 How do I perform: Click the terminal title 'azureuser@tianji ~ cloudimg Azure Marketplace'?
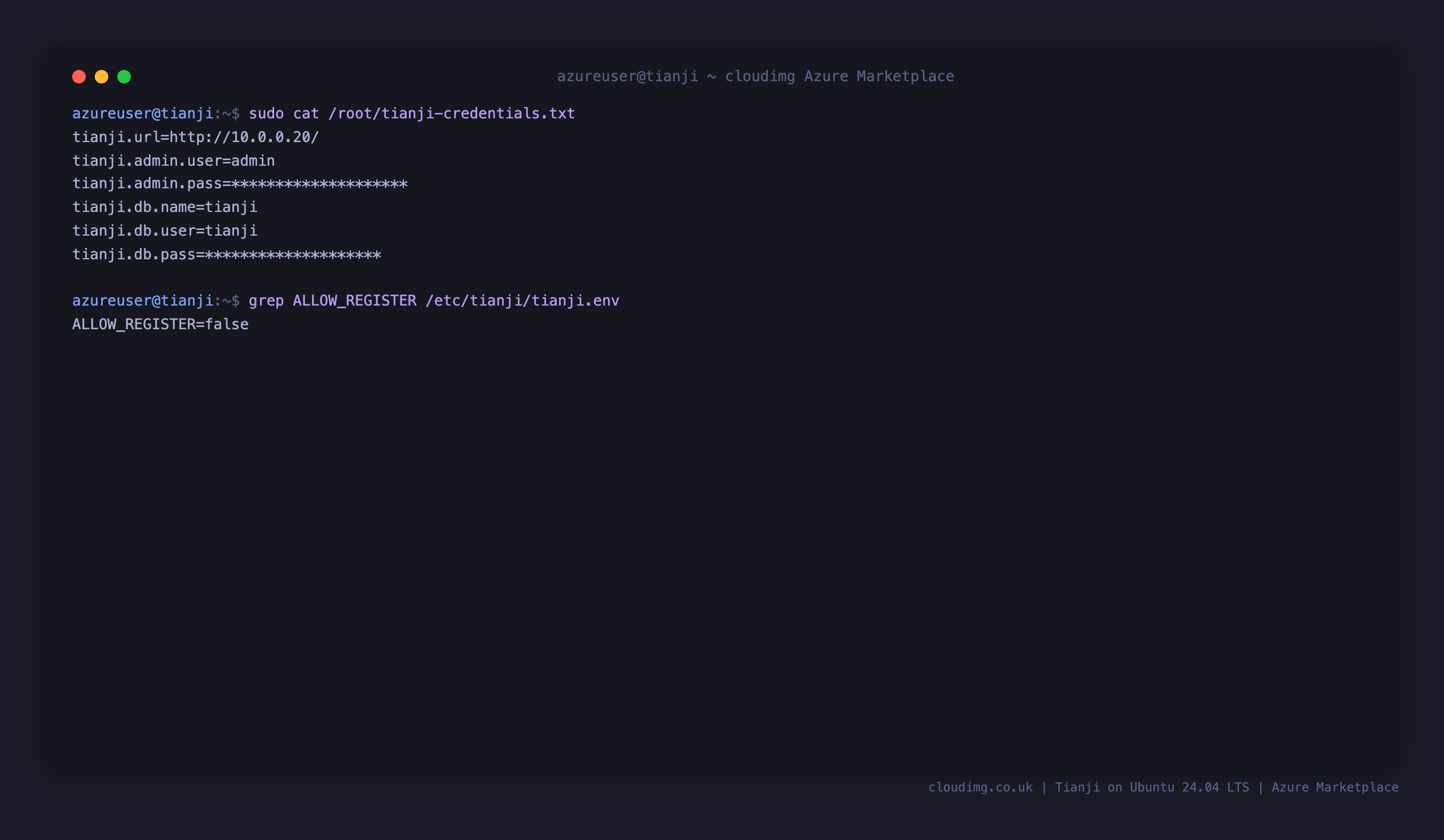tap(755, 77)
